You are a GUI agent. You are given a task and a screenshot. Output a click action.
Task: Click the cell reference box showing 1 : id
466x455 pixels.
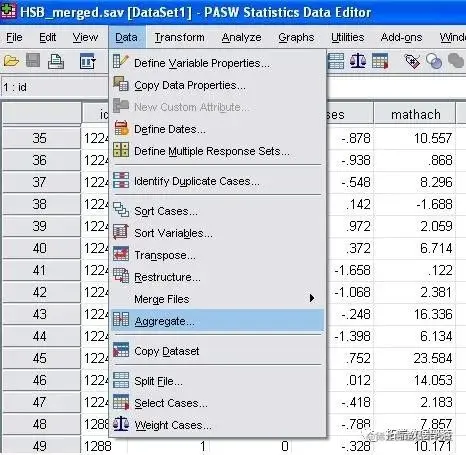coord(54,87)
